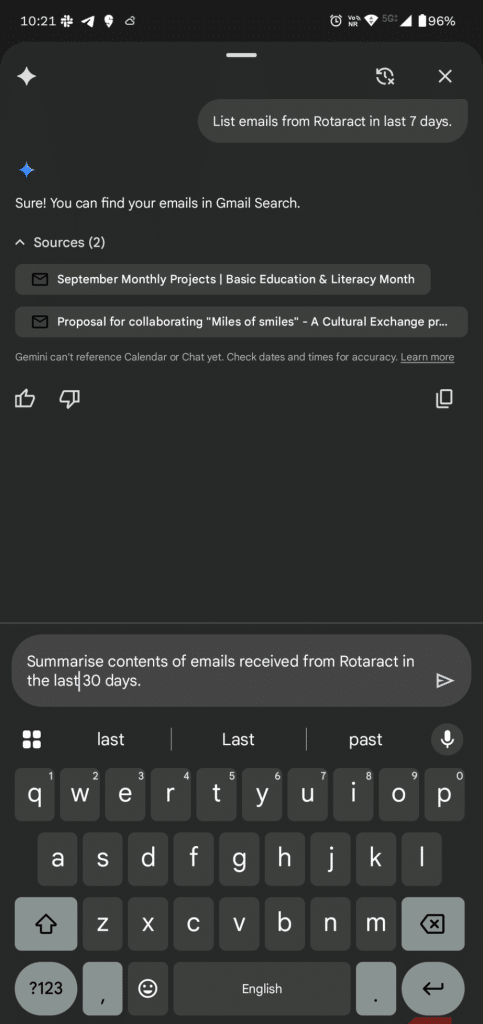Collapse the Sources (2) section

[x=60, y=242]
